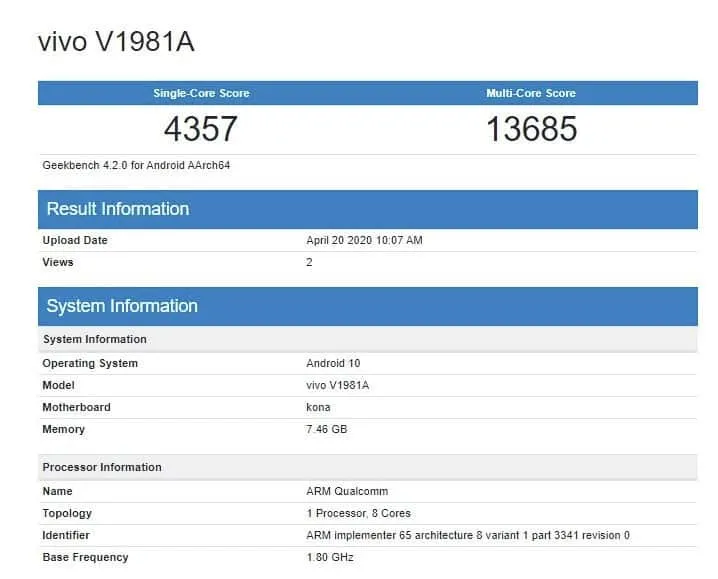
Task: Select the Upload Date label
Action: [75, 240]
